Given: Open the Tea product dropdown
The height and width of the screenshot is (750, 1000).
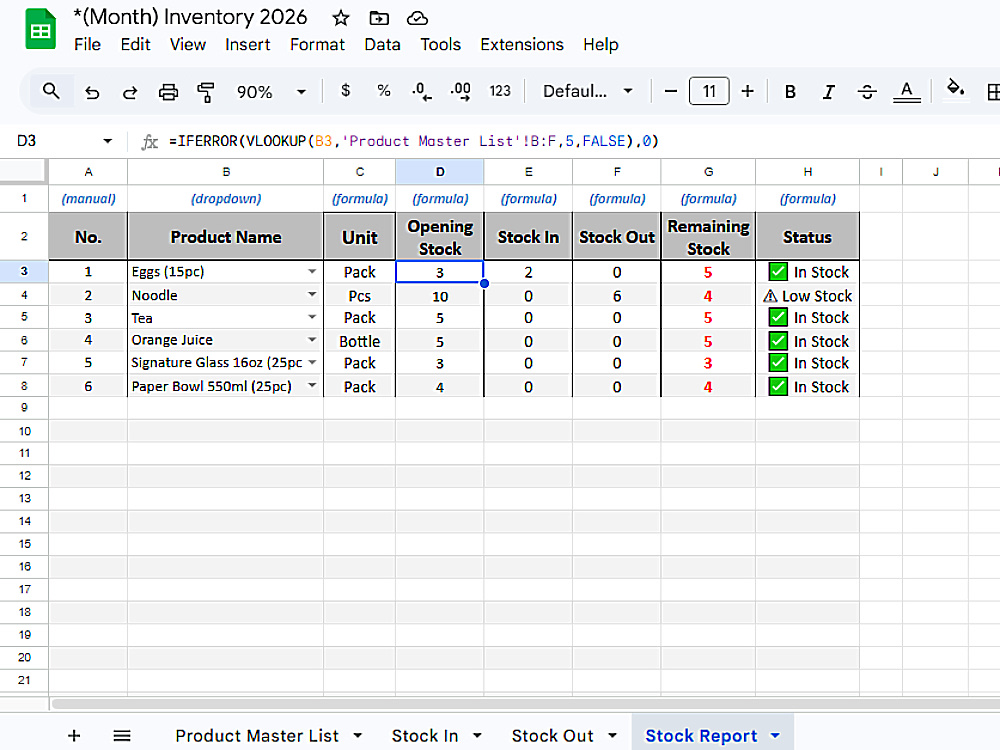Looking at the screenshot, I should (x=312, y=317).
